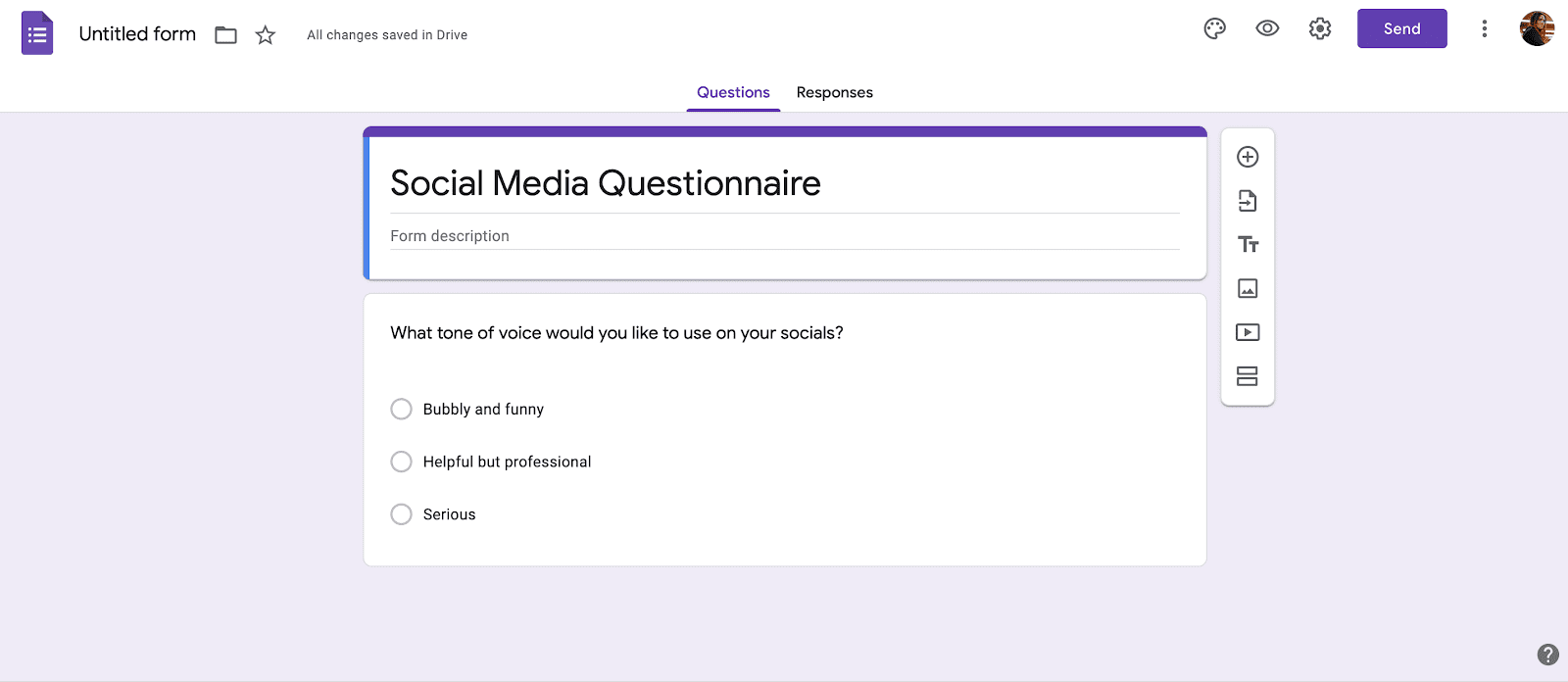Open the account profile avatar
Image resolution: width=1568 pixels, height=682 pixels.
pyautogui.click(x=1537, y=28)
